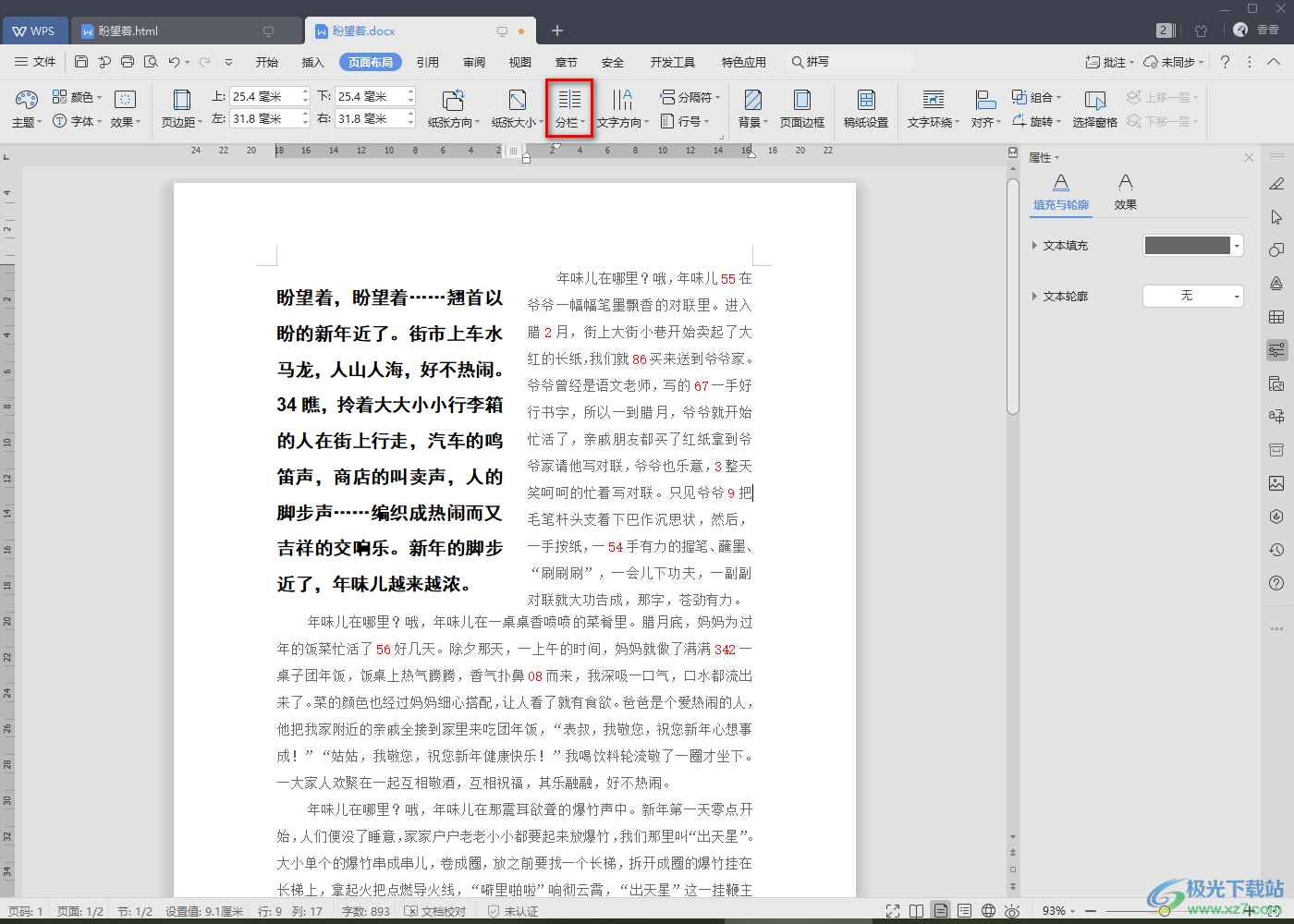Click the vertical scrollbar of the document
The height and width of the screenshot is (924, 1294).
pos(1013,296)
